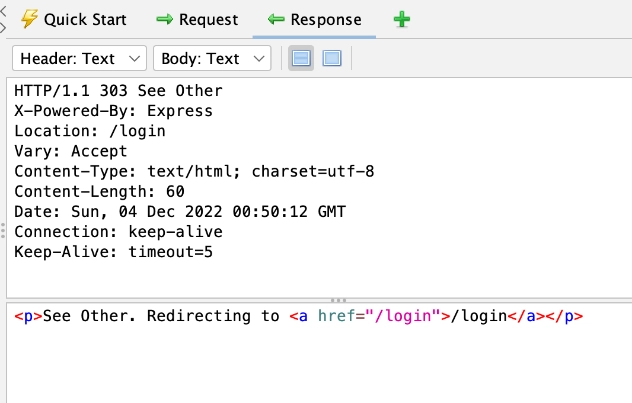Click the green Response arrow icon
This screenshot has width=632, height=403.
pyautogui.click(x=276, y=19)
